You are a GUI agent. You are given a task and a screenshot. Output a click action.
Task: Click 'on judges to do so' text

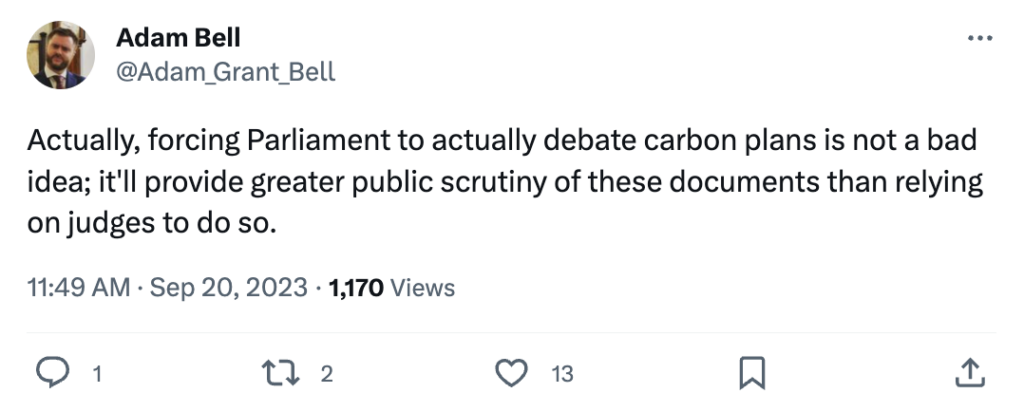[150, 224]
